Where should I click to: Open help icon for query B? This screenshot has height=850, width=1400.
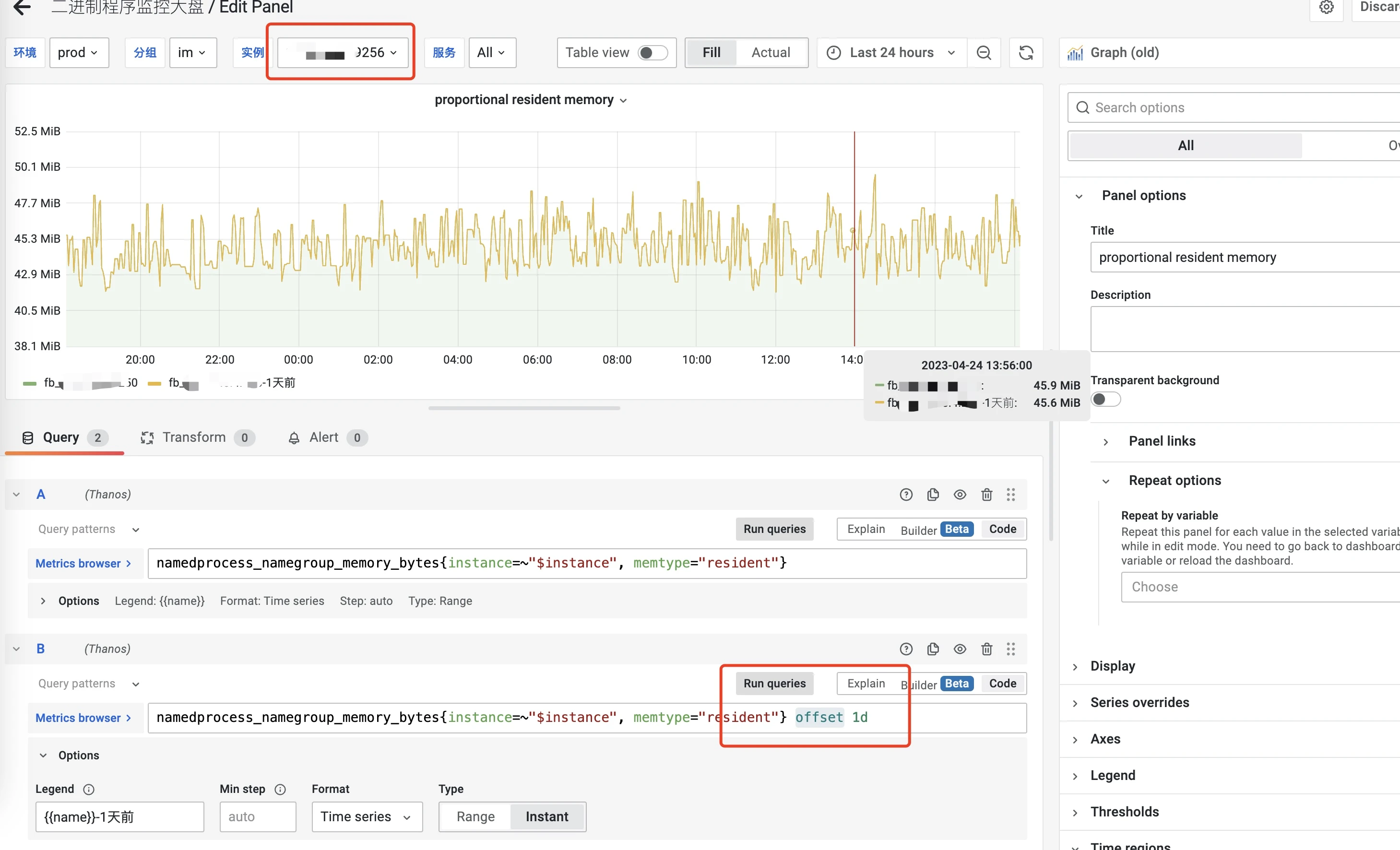coord(906,649)
